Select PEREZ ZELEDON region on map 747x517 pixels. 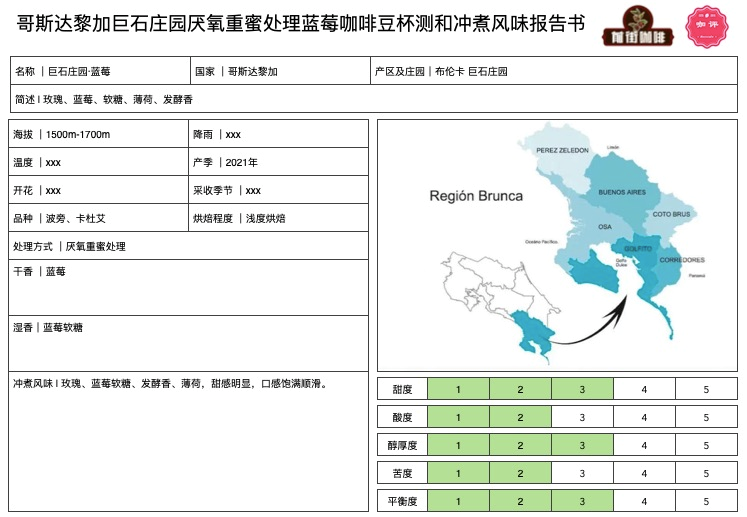coord(562,150)
